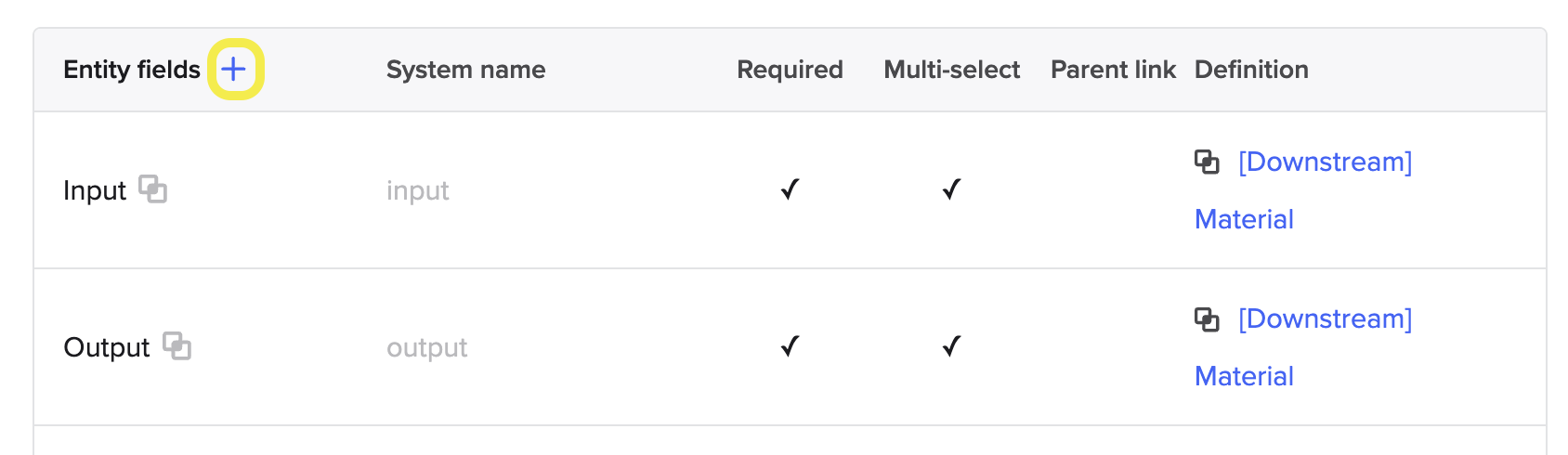
Task: Open [Downstream] link in Output row
Action: click(x=1325, y=318)
